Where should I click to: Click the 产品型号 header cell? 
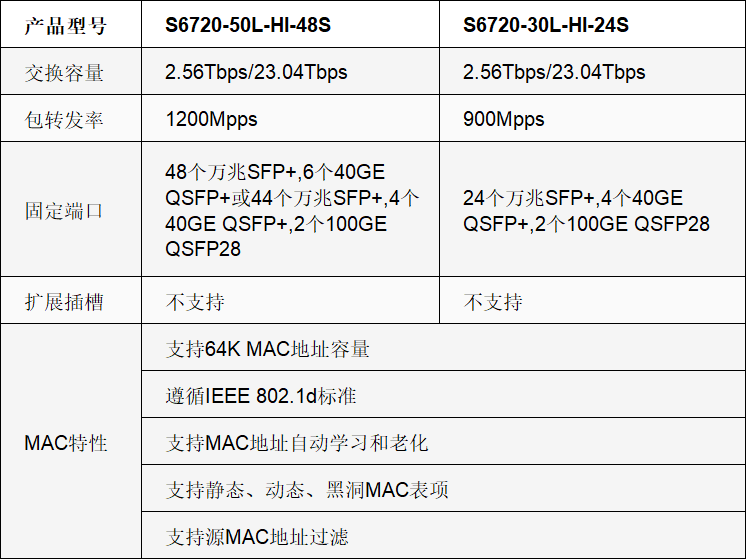point(65,25)
